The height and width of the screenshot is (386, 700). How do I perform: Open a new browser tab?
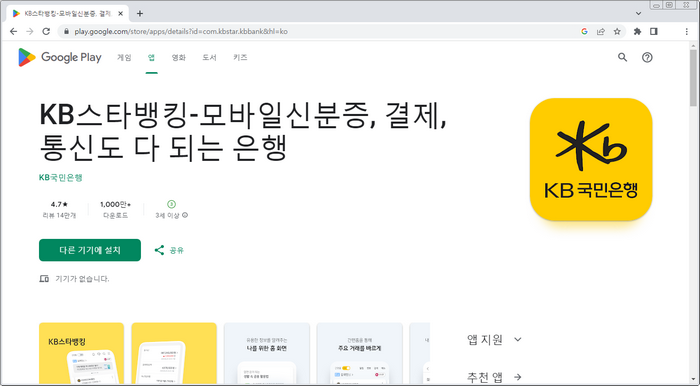140,13
